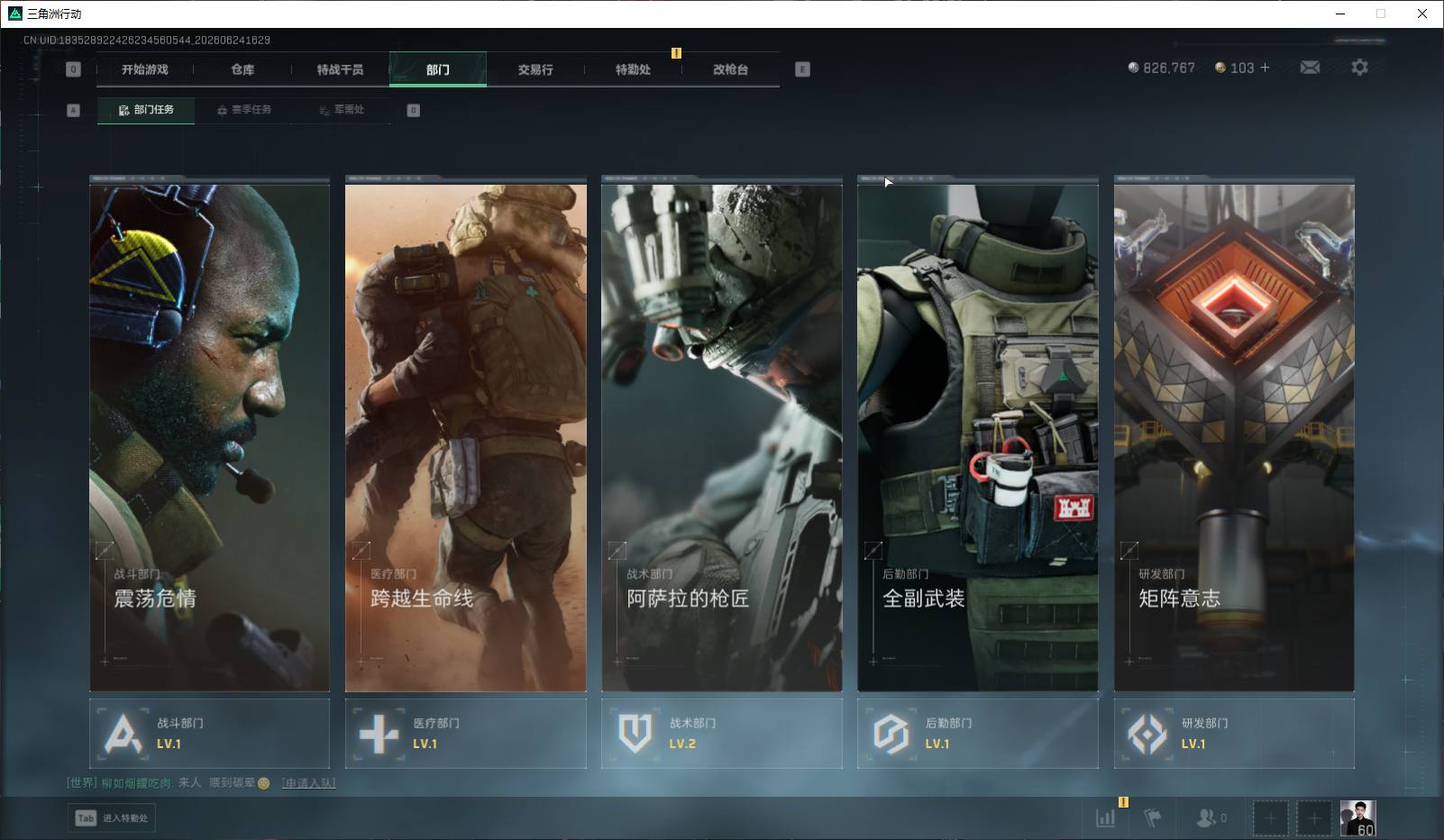The image size is (1444, 840).
Task: Click the 103 gold currency balance
Action: pyautogui.click(x=1242, y=68)
